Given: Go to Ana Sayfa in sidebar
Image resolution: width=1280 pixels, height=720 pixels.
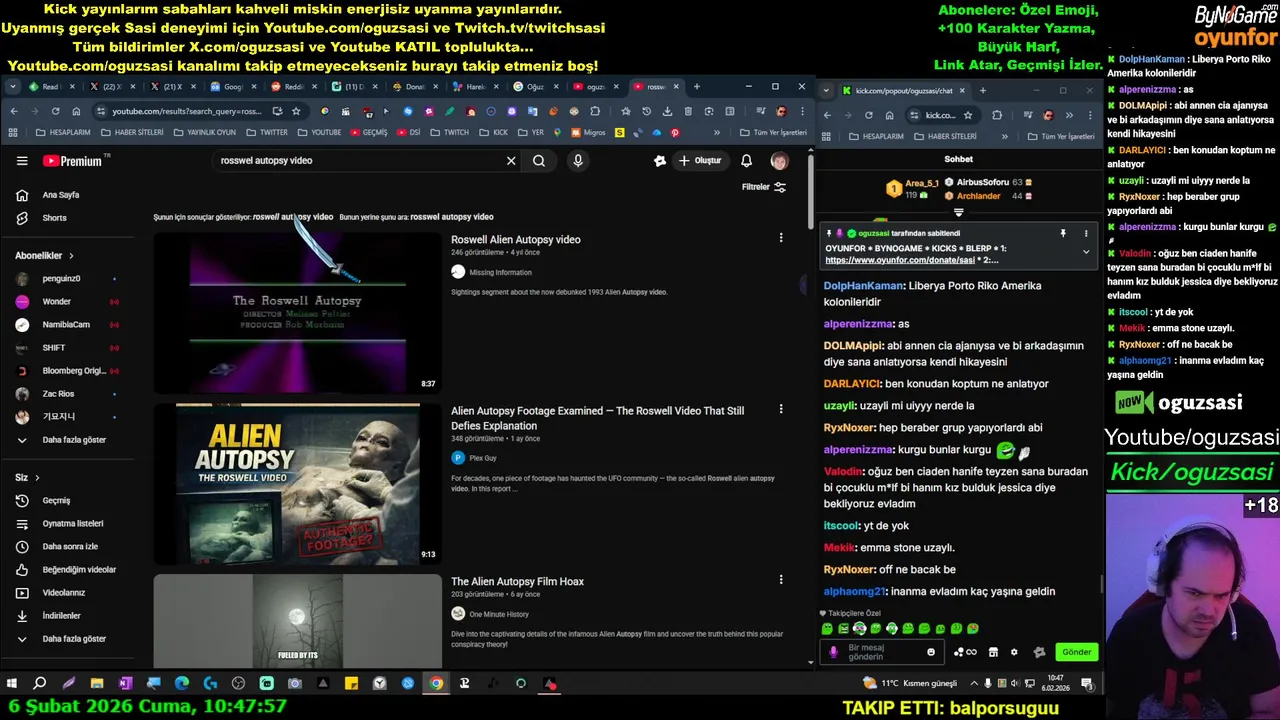Looking at the screenshot, I should (x=61, y=195).
